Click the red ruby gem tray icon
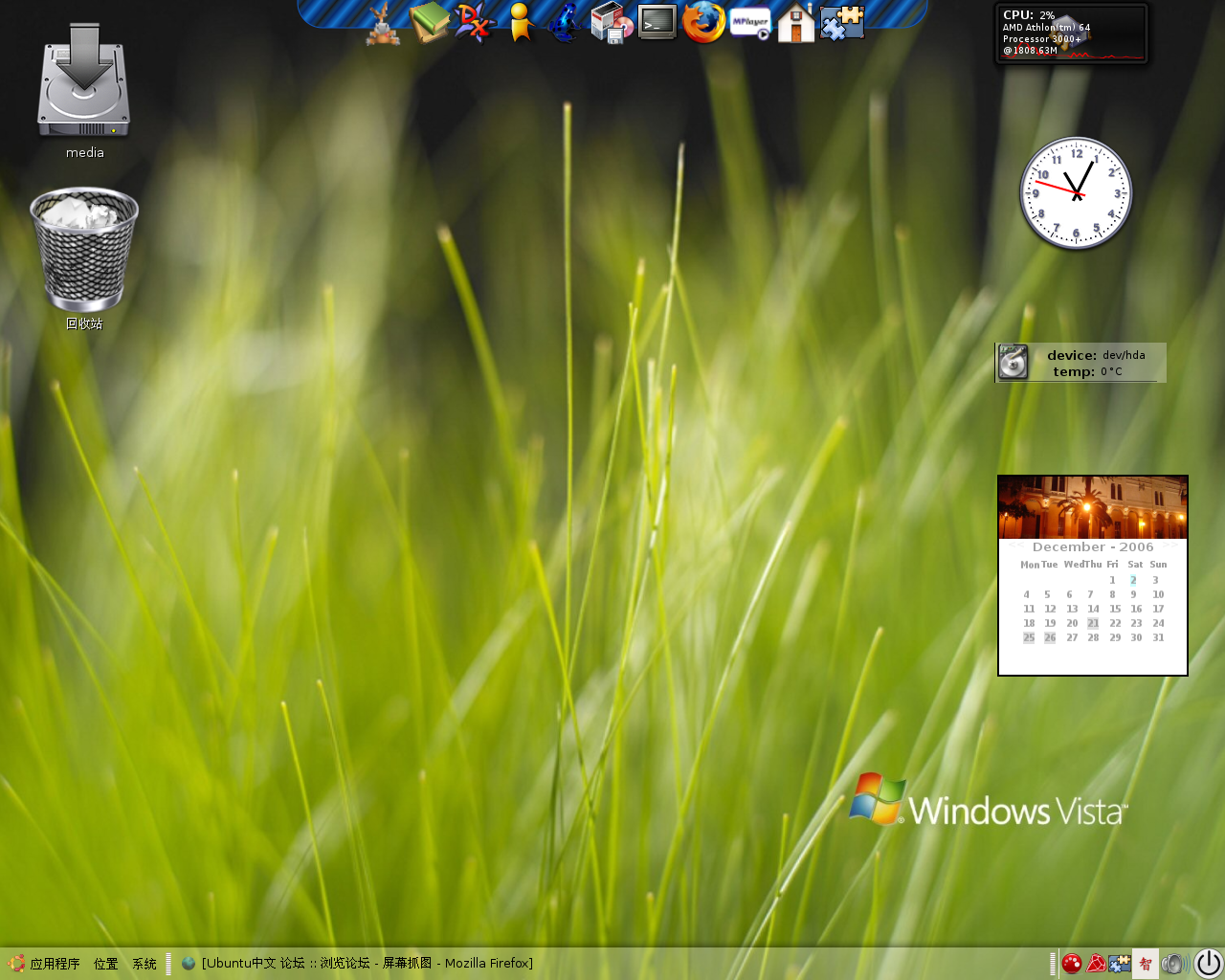The image size is (1225, 980). (1096, 964)
